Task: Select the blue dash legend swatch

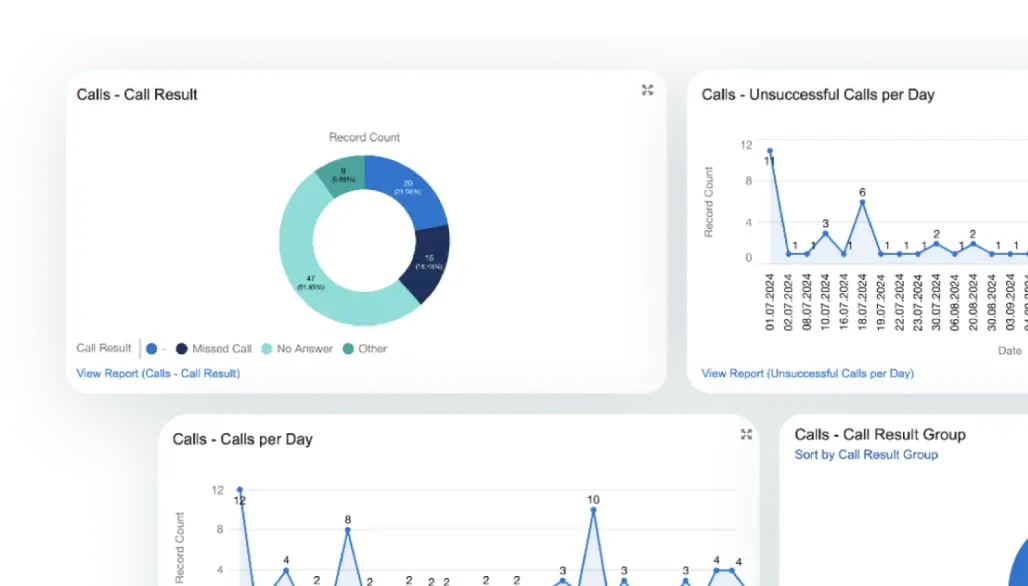Action: click(151, 349)
